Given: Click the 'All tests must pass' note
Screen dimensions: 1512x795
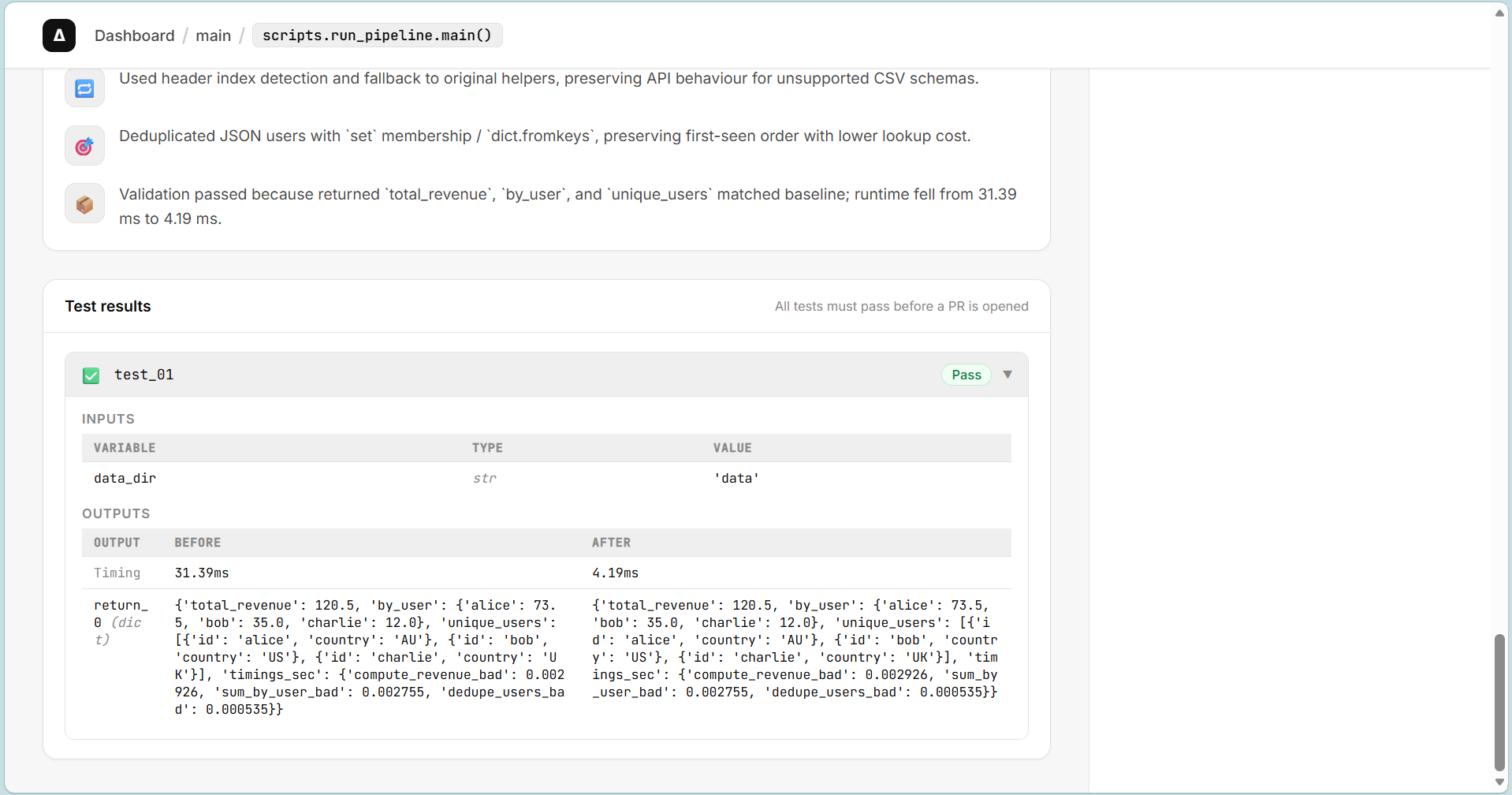Looking at the screenshot, I should point(901,306).
